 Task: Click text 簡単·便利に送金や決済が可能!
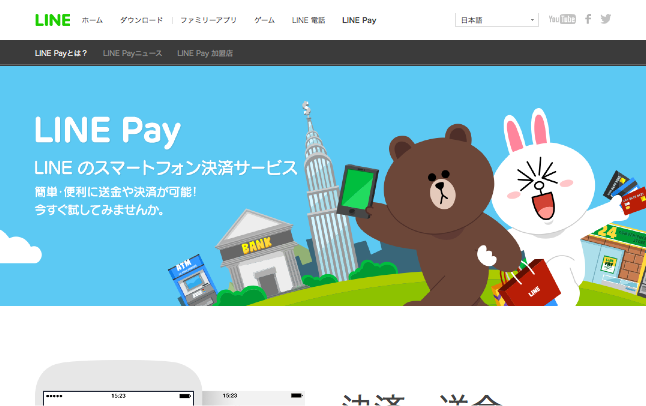116,192
